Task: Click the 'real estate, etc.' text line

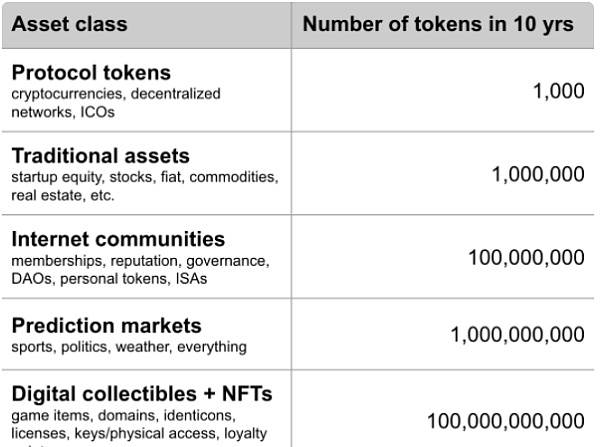Action: (x=63, y=196)
